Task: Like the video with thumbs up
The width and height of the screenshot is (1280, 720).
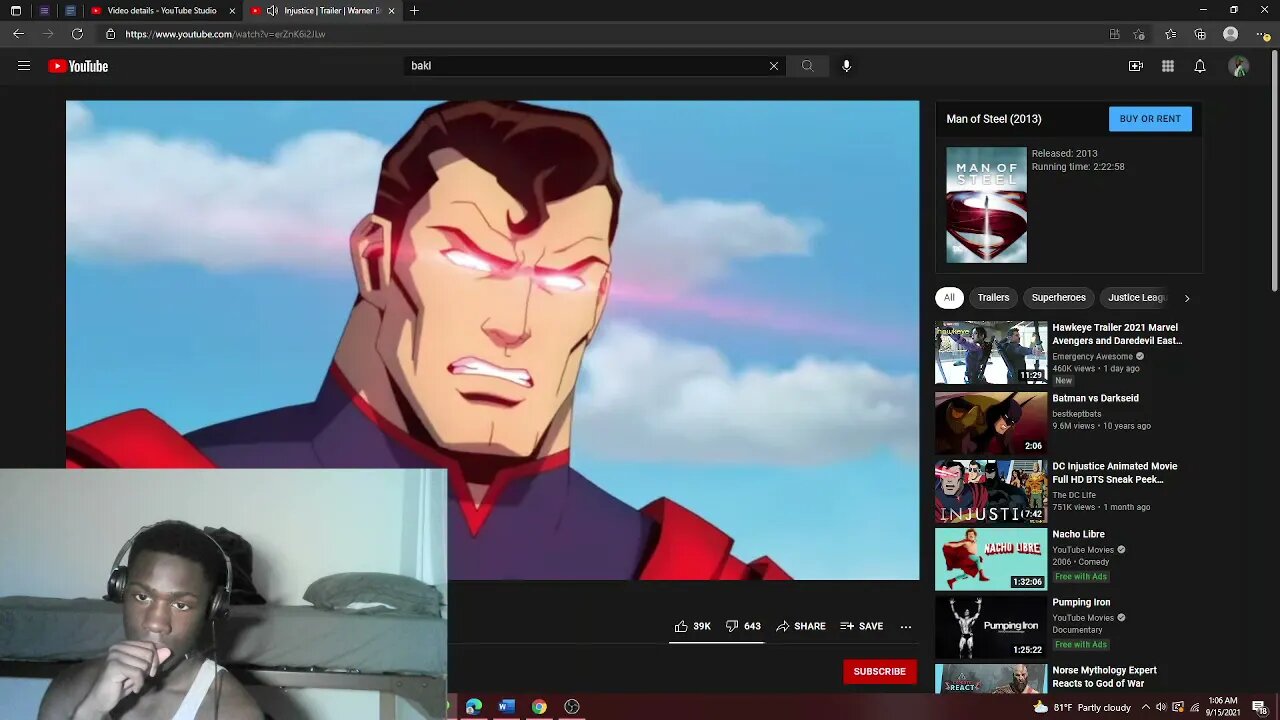Action: coord(692,626)
